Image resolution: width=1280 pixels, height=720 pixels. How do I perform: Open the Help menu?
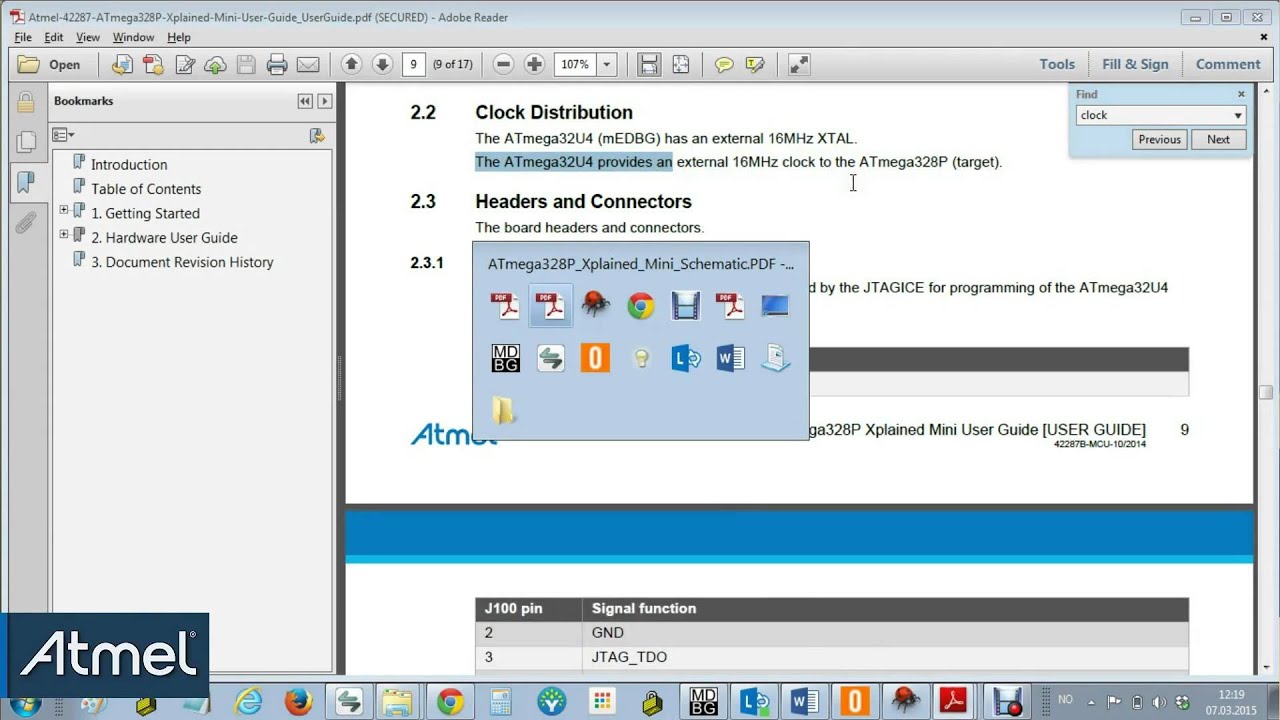pos(179,37)
